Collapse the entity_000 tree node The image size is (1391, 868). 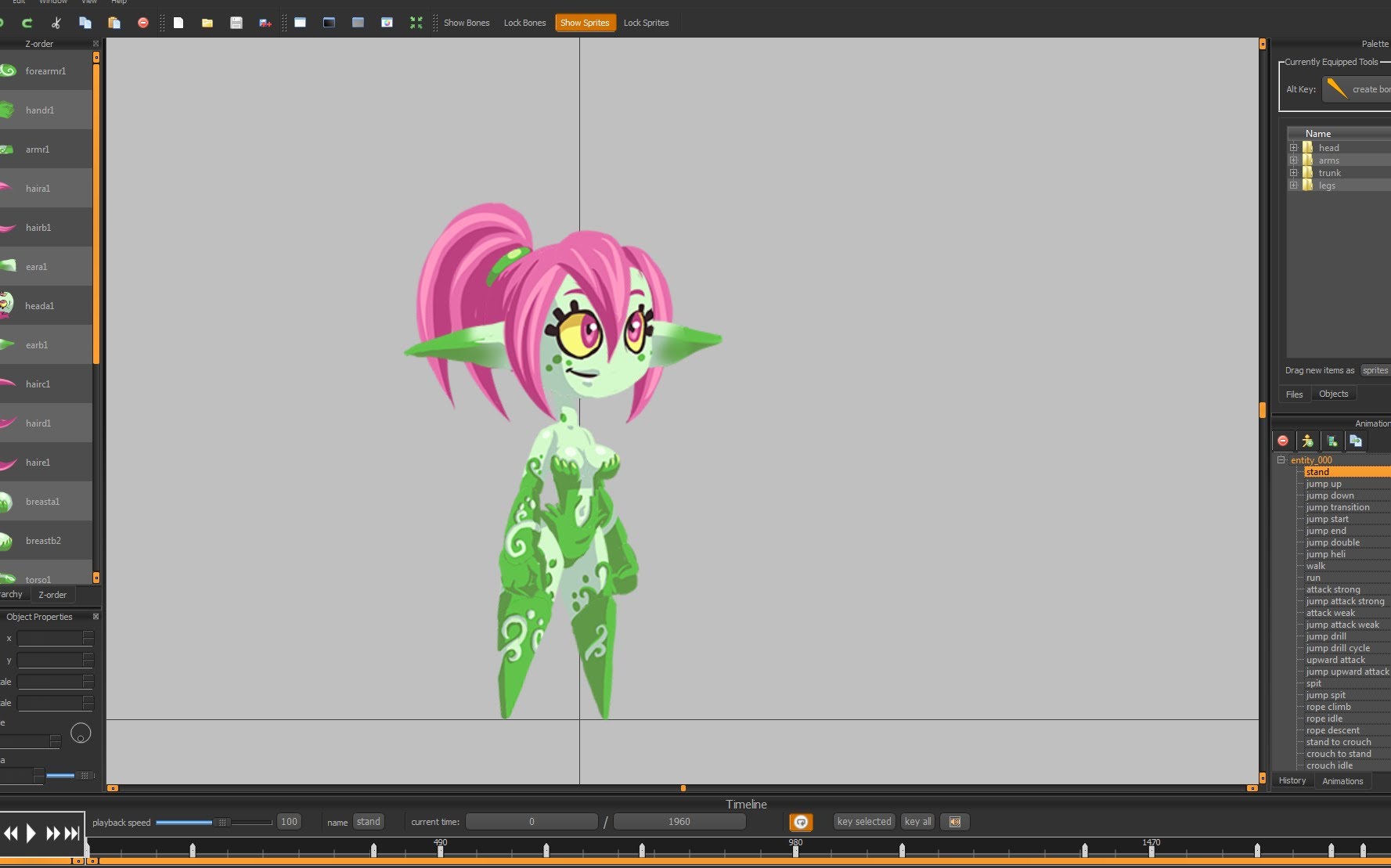pos(1281,460)
